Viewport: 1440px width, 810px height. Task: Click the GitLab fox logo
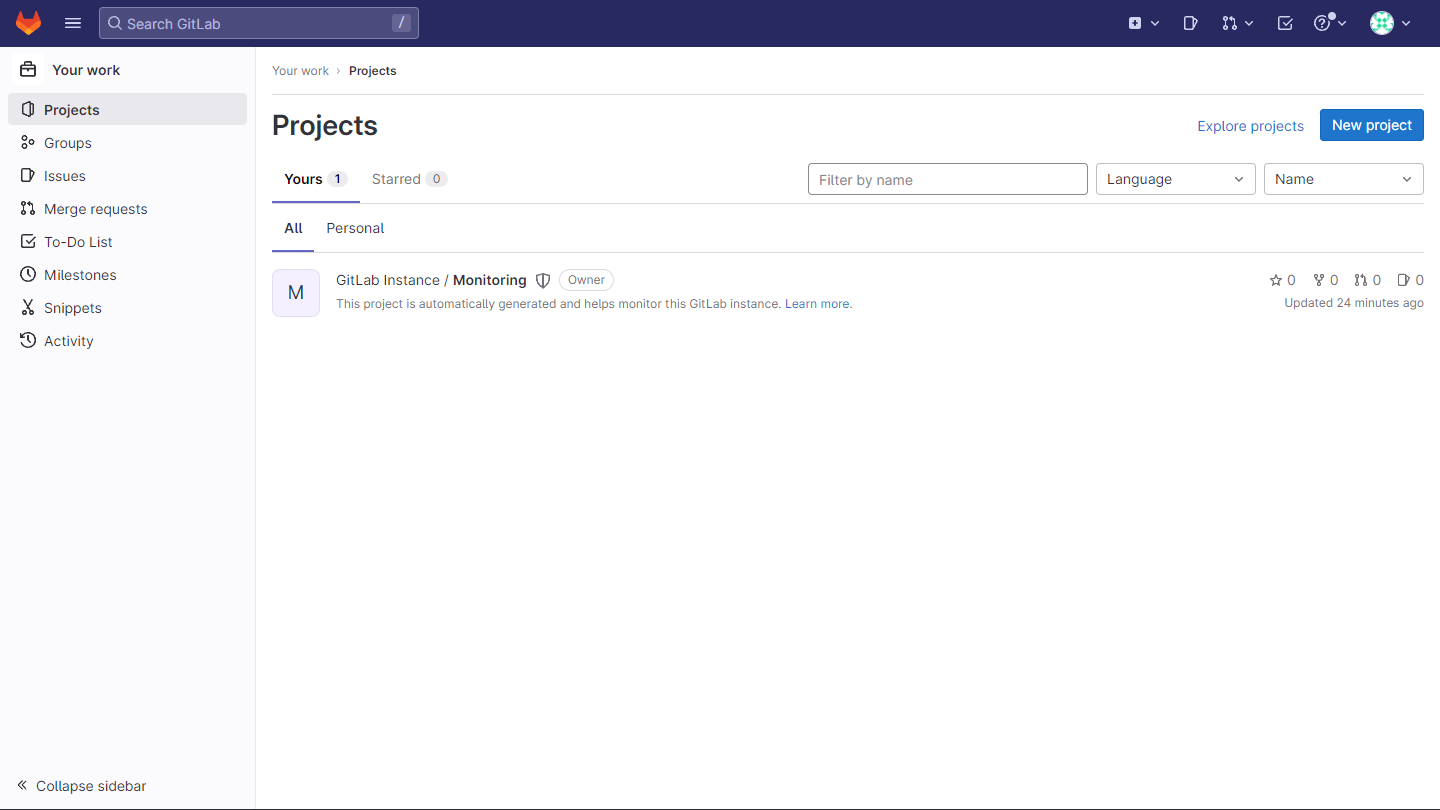pos(29,23)
